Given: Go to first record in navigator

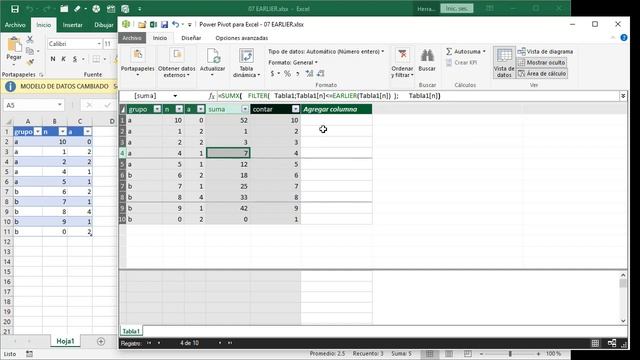Looking at the screenshot, I should [149, 343].
